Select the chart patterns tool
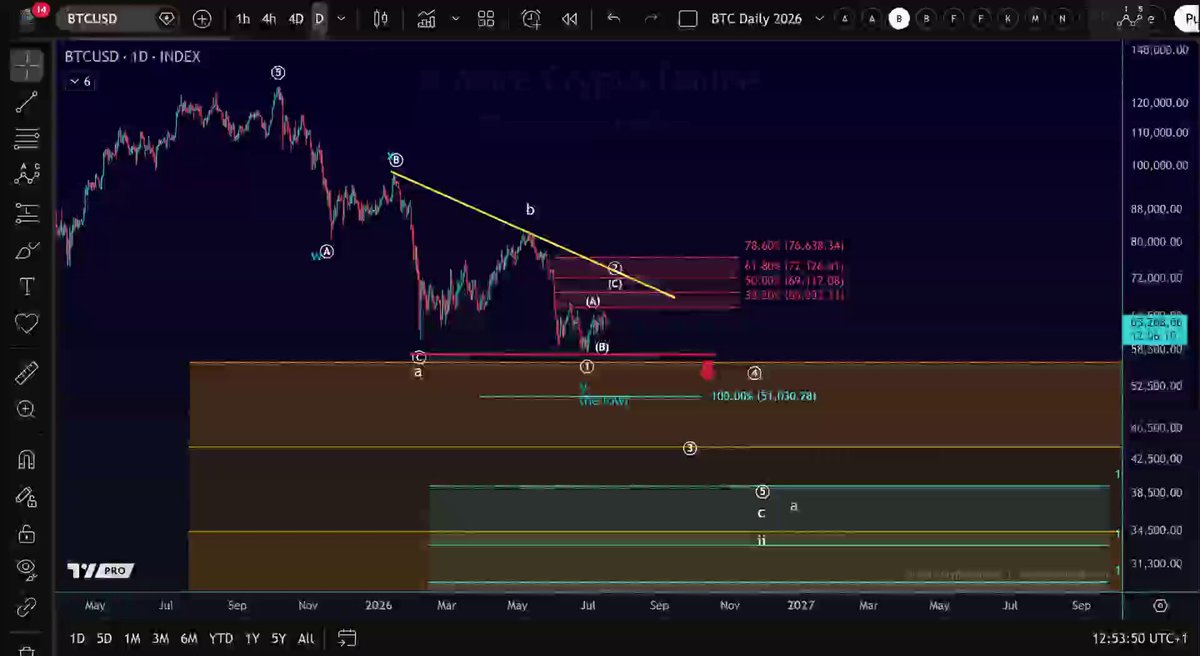Viewport: 1200px width, 656px height. coord(27,175)
